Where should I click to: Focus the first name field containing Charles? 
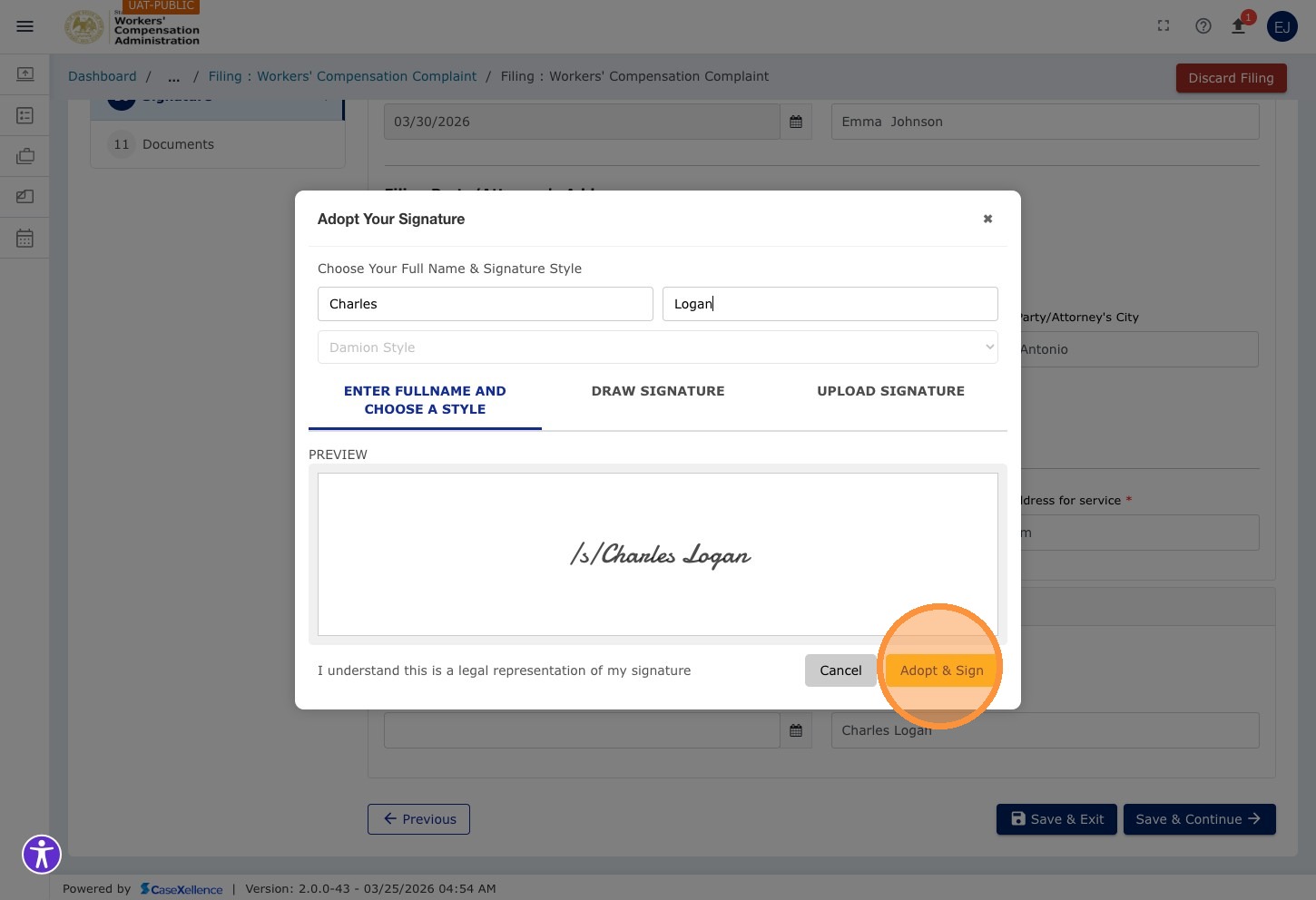click(486, 304)
